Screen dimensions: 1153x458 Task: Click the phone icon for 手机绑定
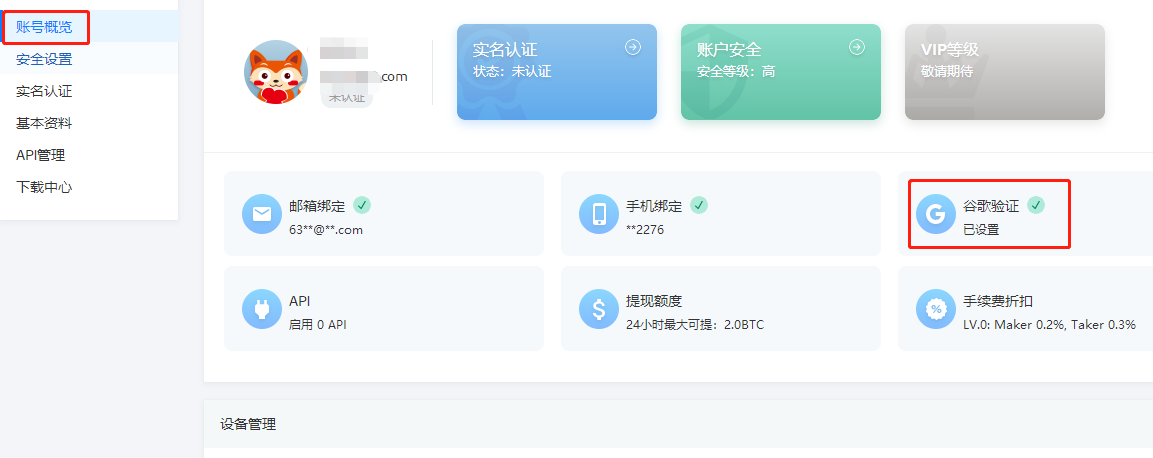pyautogui.click(x=599, y=214)
